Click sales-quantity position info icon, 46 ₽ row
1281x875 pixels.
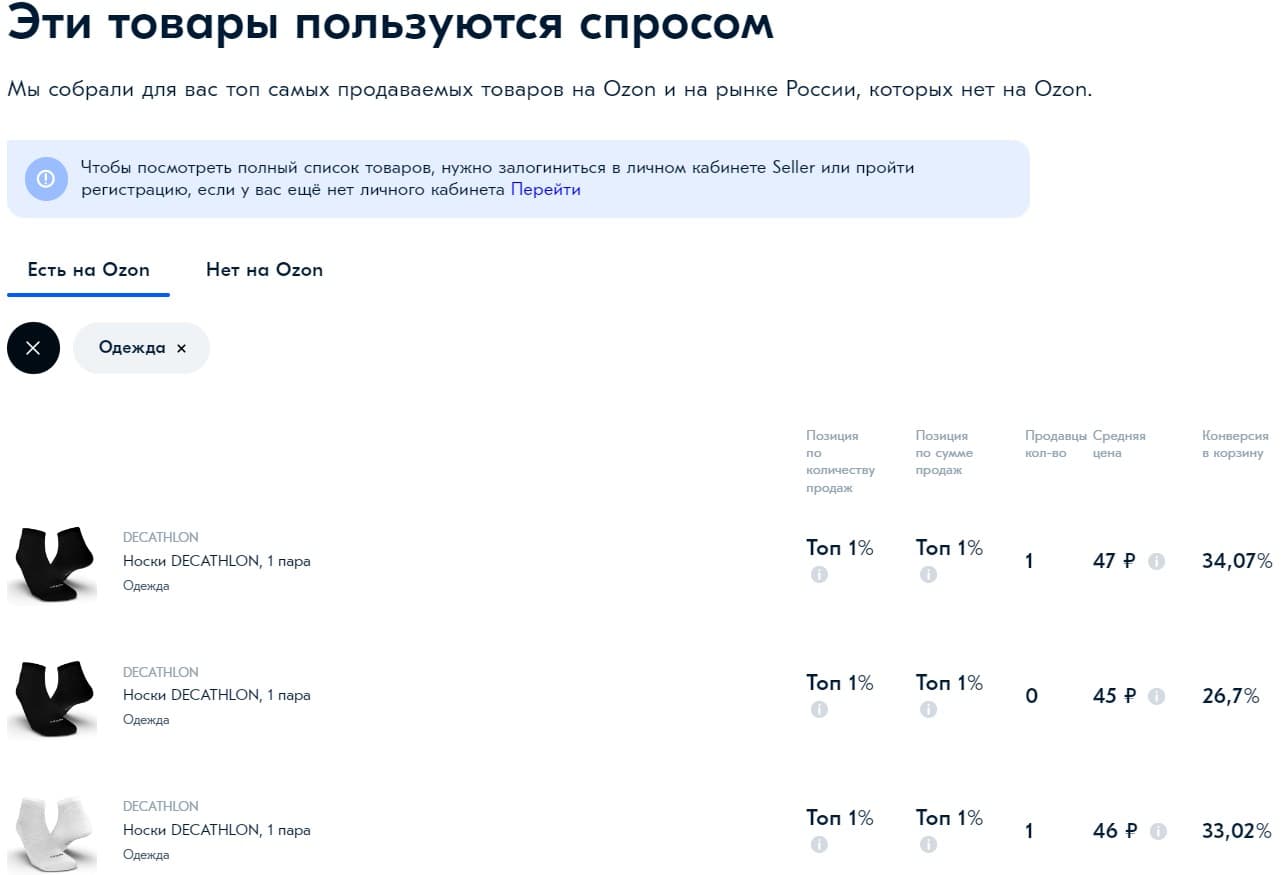[x=819, y=845]
